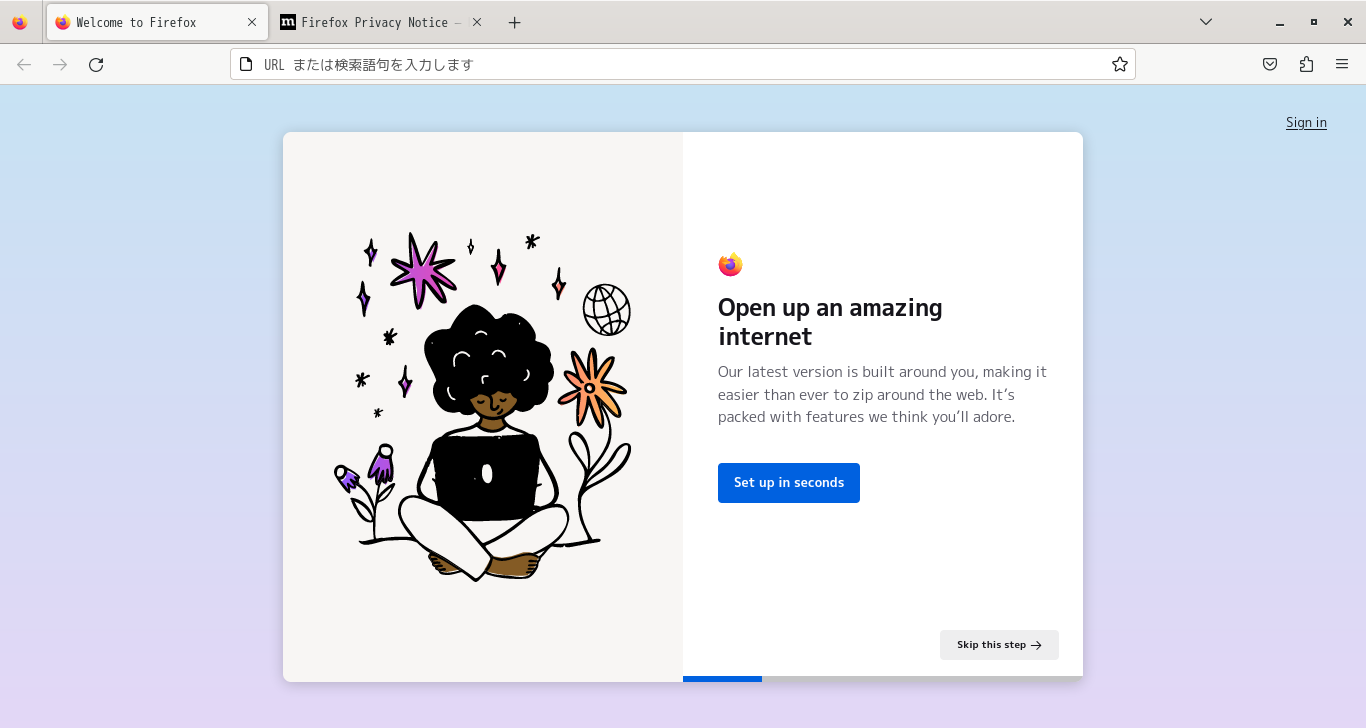Image resolution: width=1366 pixels, height=728 pixels.
Task: Close the Firefox Privacy Notice tab
Action: click(476, 22)
